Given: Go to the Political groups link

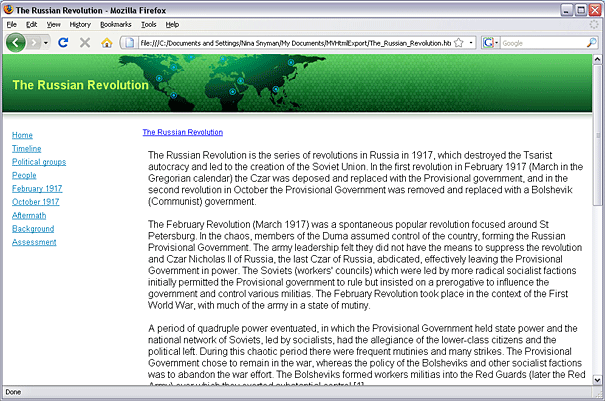Looking at the screenshot, I should (39, 162).
